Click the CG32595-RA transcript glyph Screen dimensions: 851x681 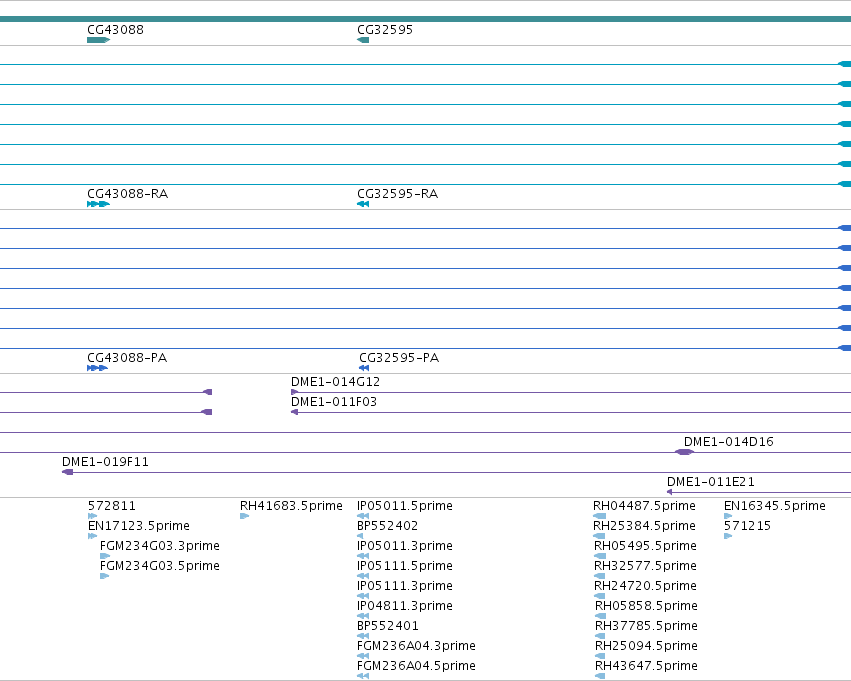(x=363, y=204)
